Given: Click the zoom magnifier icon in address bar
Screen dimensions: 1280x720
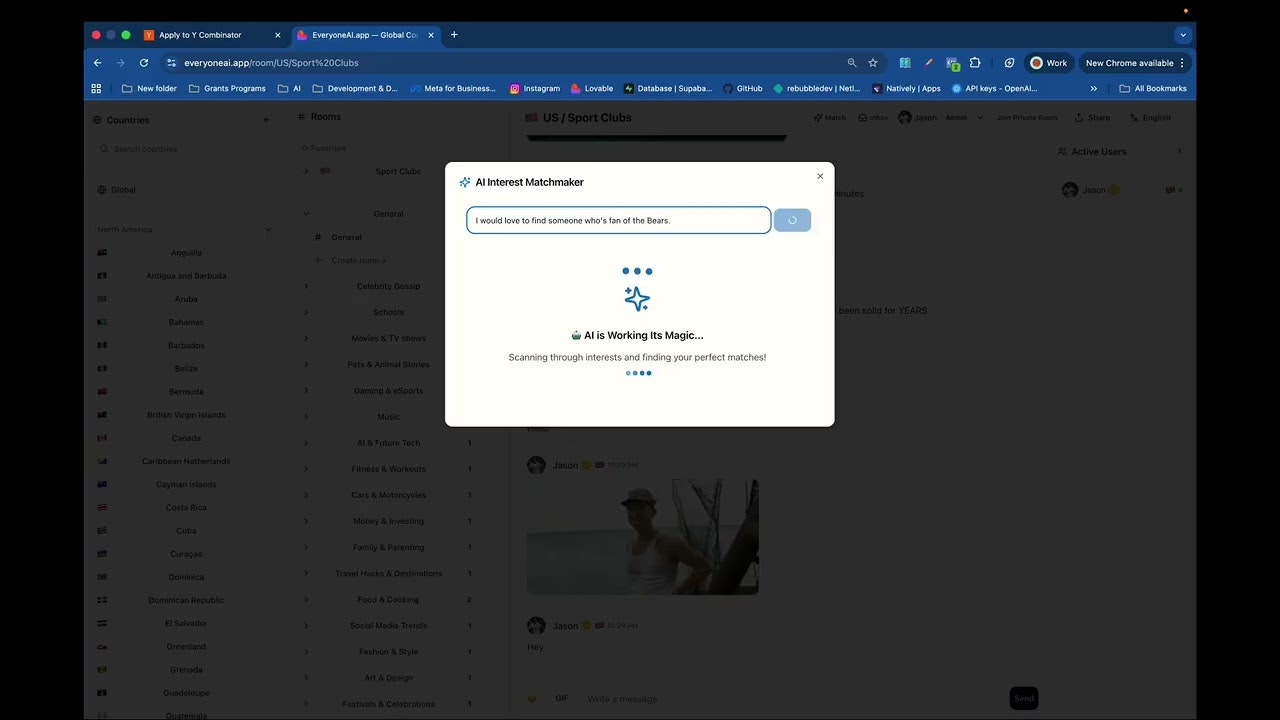Looking at the screenshot, I should (852, 63).
